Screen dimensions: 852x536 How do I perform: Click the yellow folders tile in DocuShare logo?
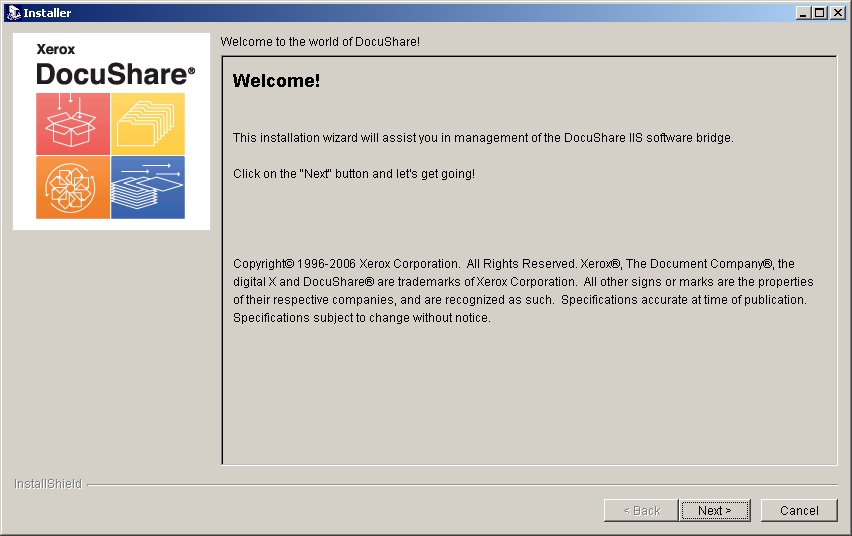(x=148, y=124)
